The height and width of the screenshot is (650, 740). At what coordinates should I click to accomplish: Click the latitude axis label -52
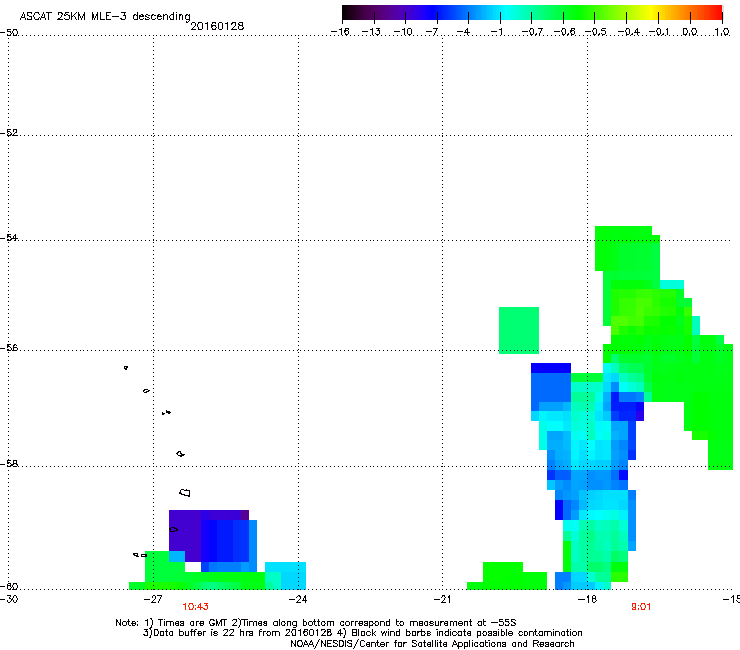[x=9, y=133]
